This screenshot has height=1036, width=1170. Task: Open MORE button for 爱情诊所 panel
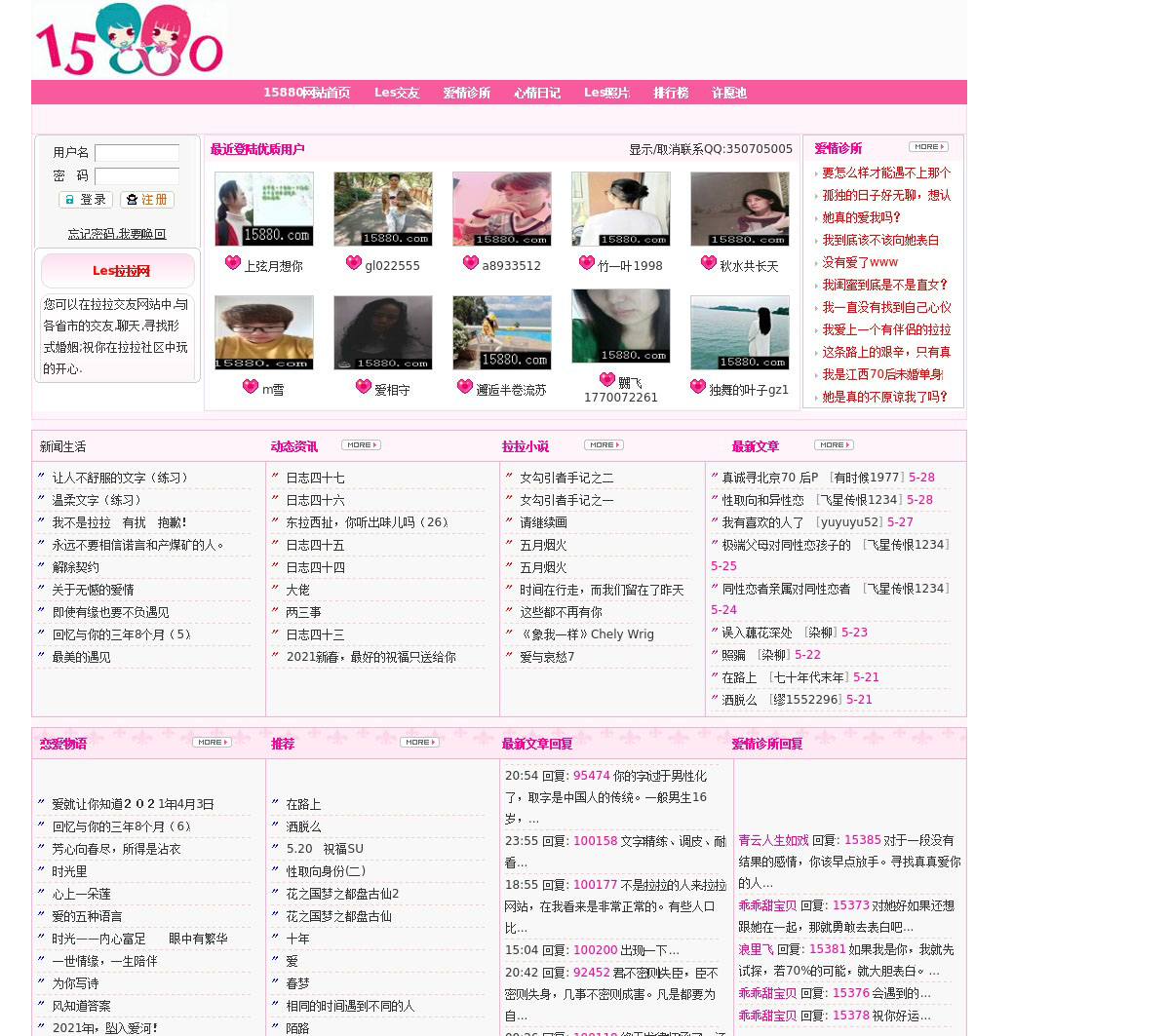[928, 147]
